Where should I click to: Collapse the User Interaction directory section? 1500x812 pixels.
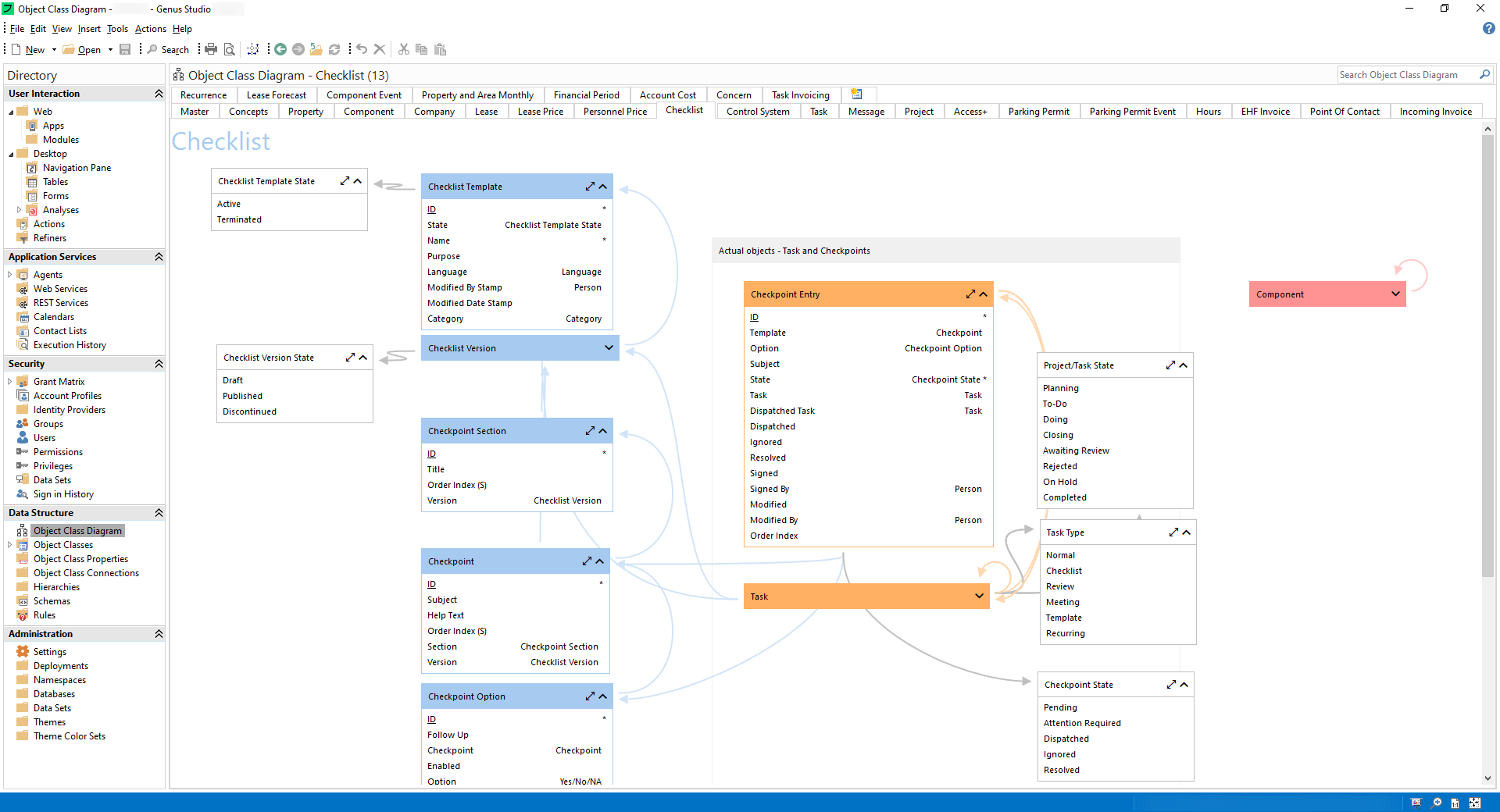[x=159, y=94]
